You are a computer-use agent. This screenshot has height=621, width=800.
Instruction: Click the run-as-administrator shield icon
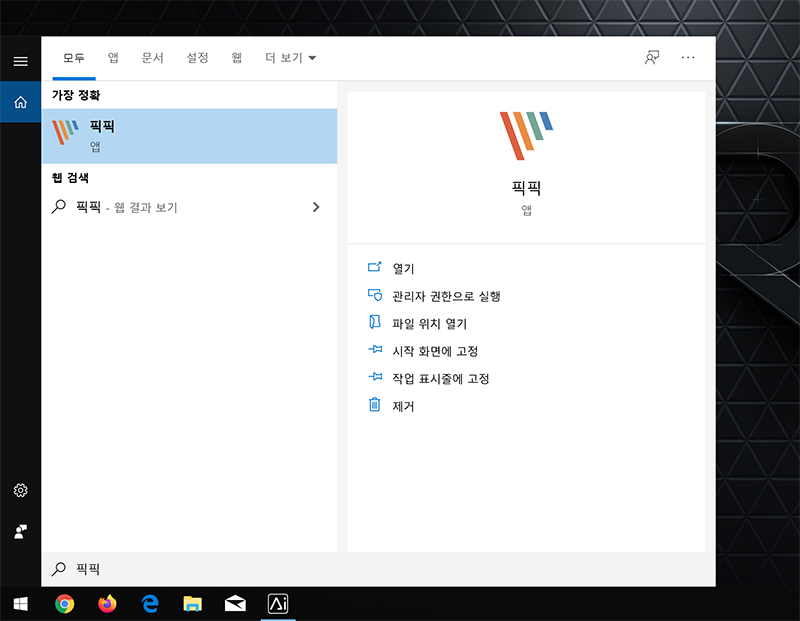tap(374, 294)
